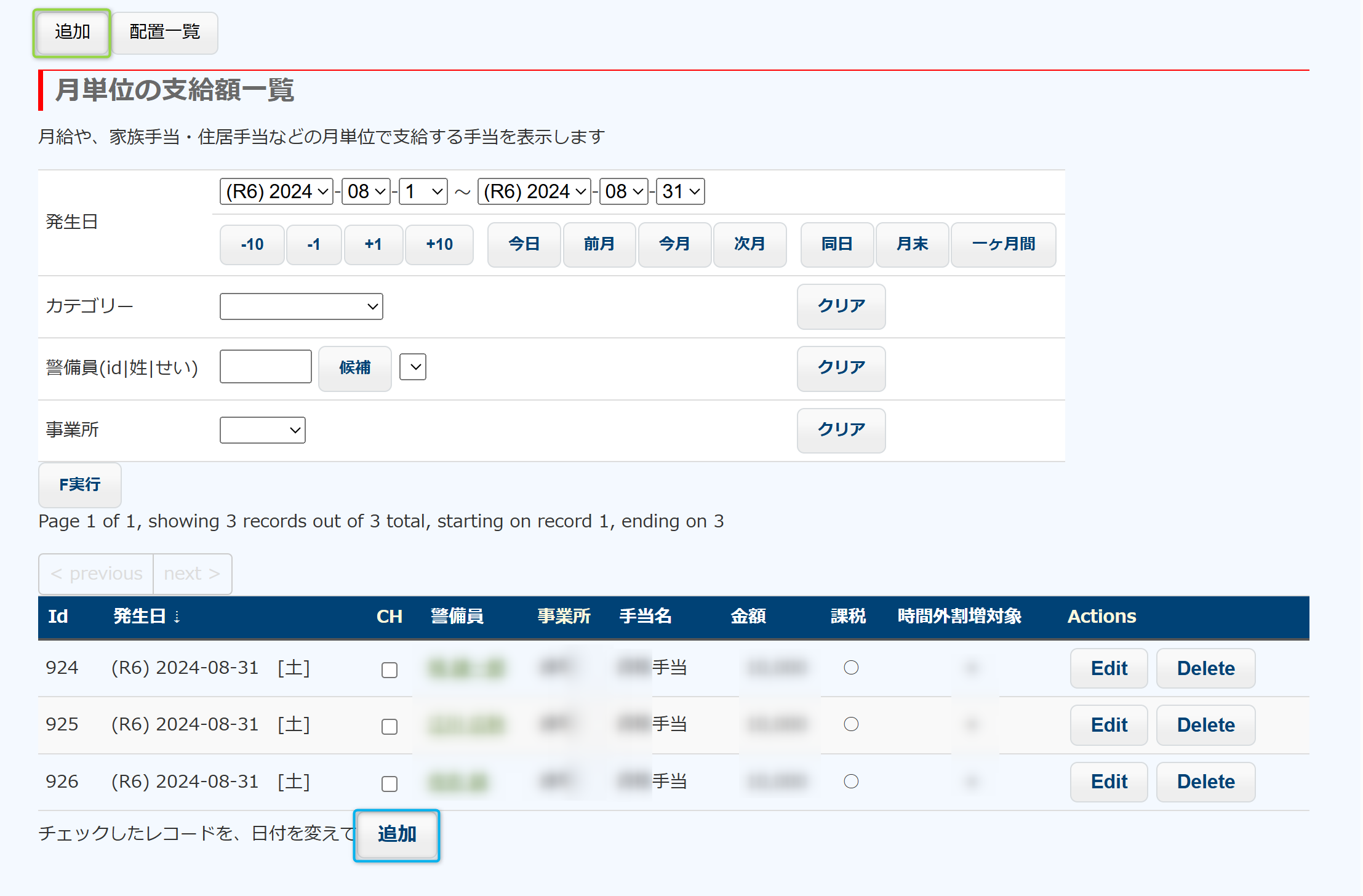Expand the カテゴリー dropdown
This screenshot has height=896, width=1363.
[301, 306]
